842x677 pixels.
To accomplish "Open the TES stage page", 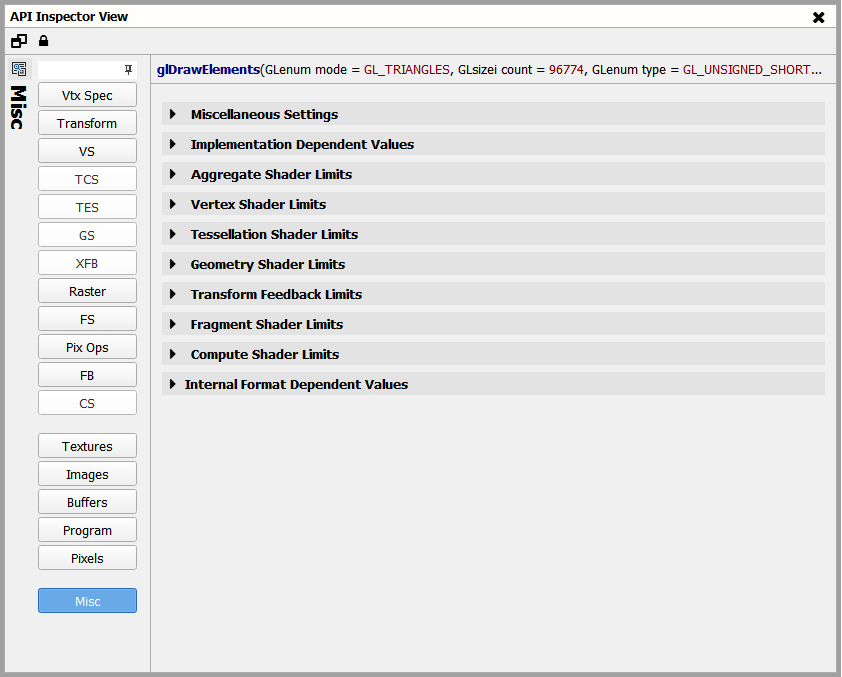I will coord(87,207).
